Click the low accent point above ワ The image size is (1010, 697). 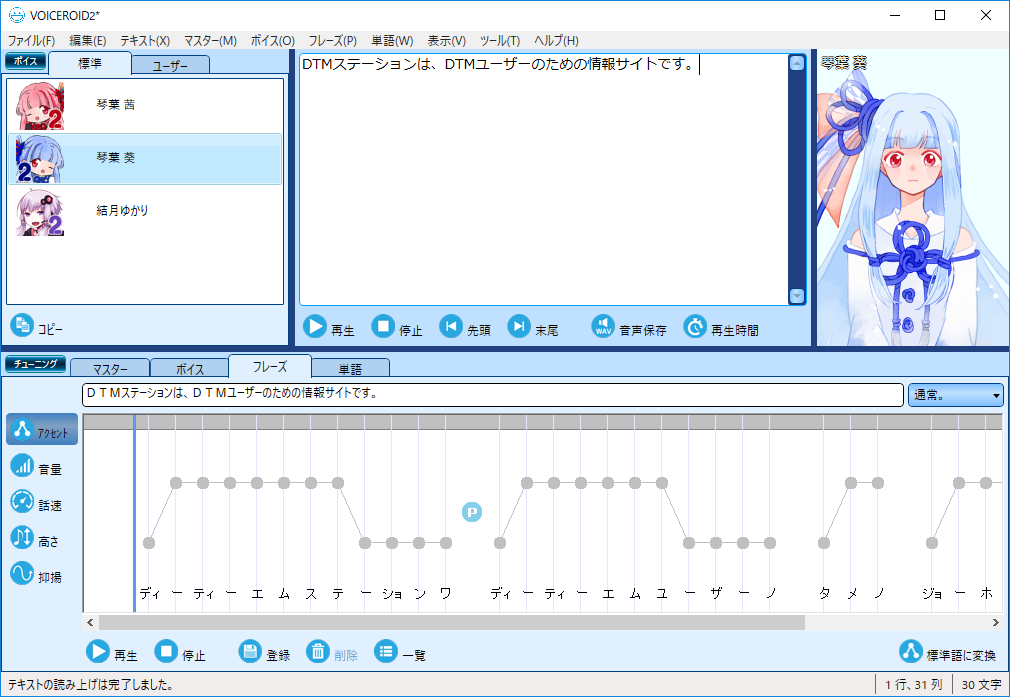tap(446, 543)
